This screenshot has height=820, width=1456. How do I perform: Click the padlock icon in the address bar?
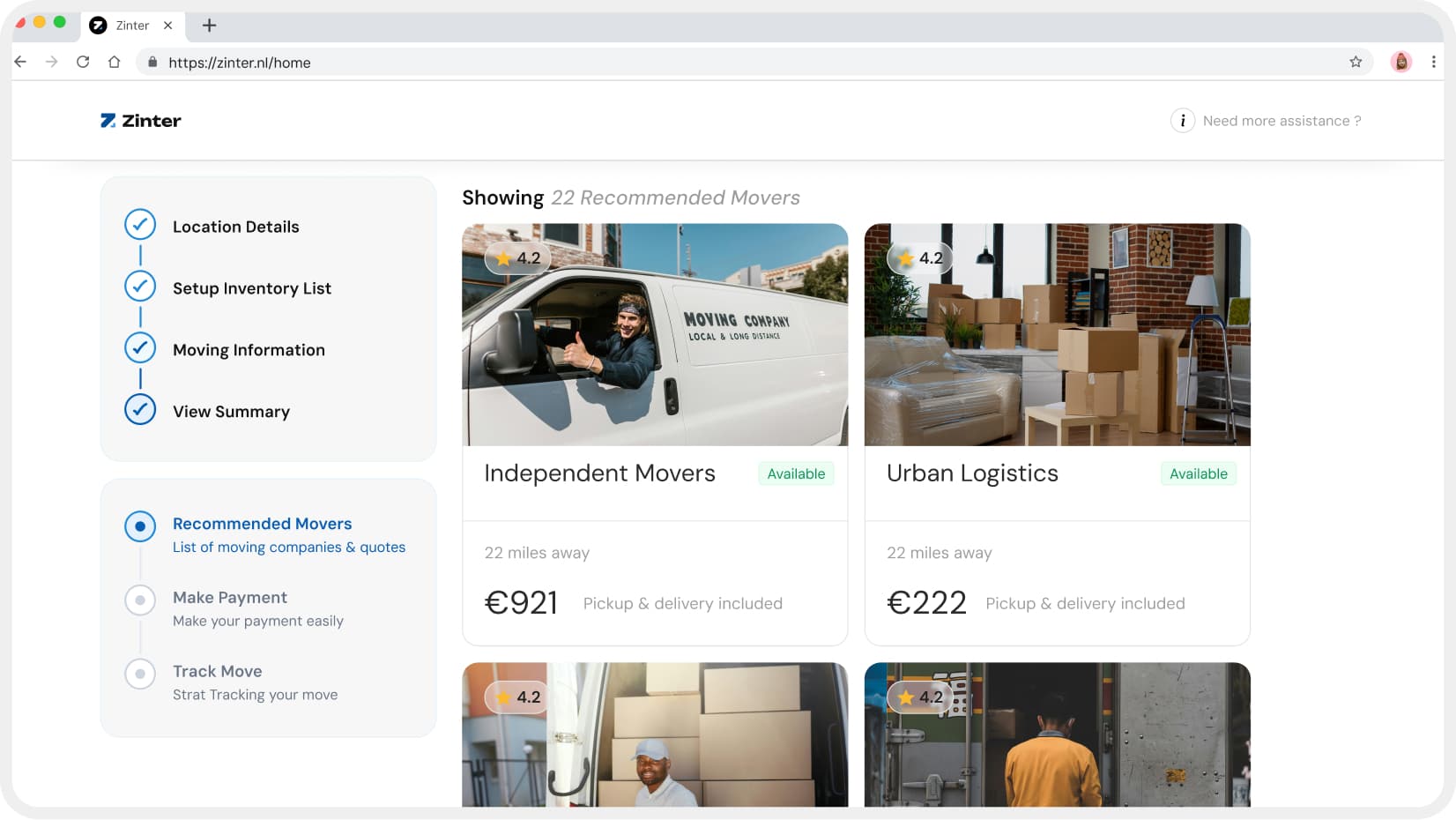pyautogui.click(x=152, y=63)
